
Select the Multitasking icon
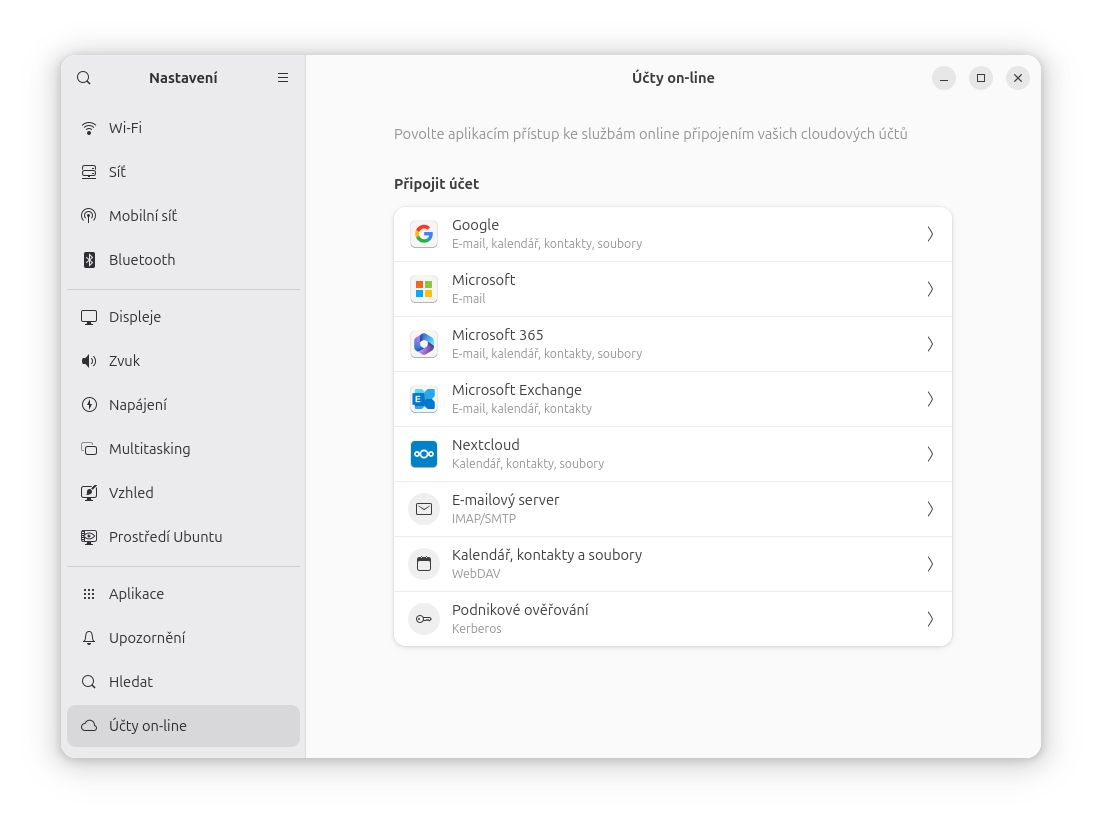coord(89,449)
